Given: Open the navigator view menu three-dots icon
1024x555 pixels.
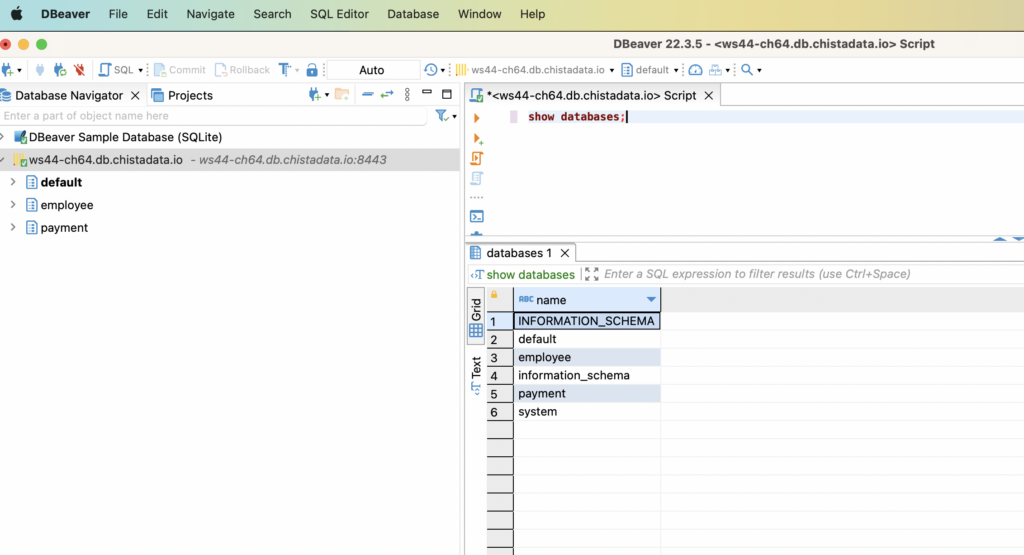Looking at the screenshot, I should (407, 95).
